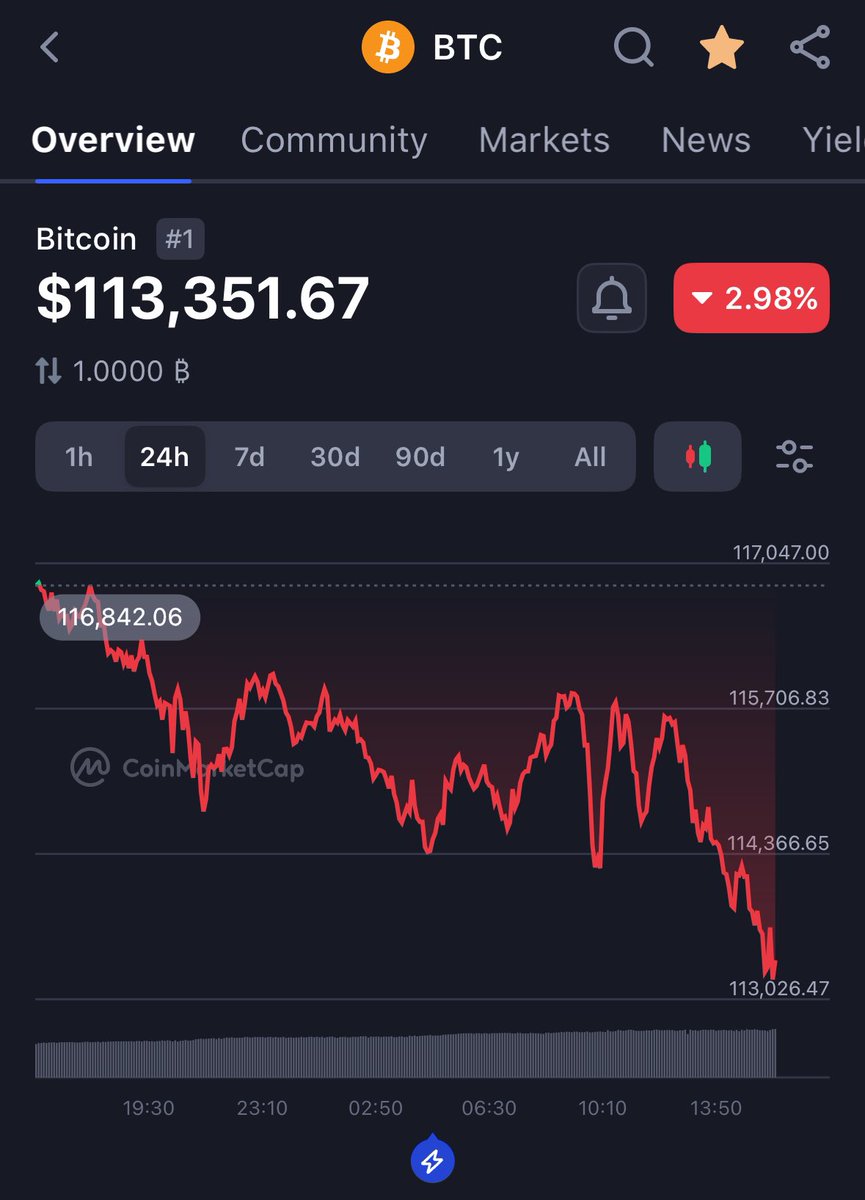Tap the red 2.98% change badge

(x=751, y=298)
